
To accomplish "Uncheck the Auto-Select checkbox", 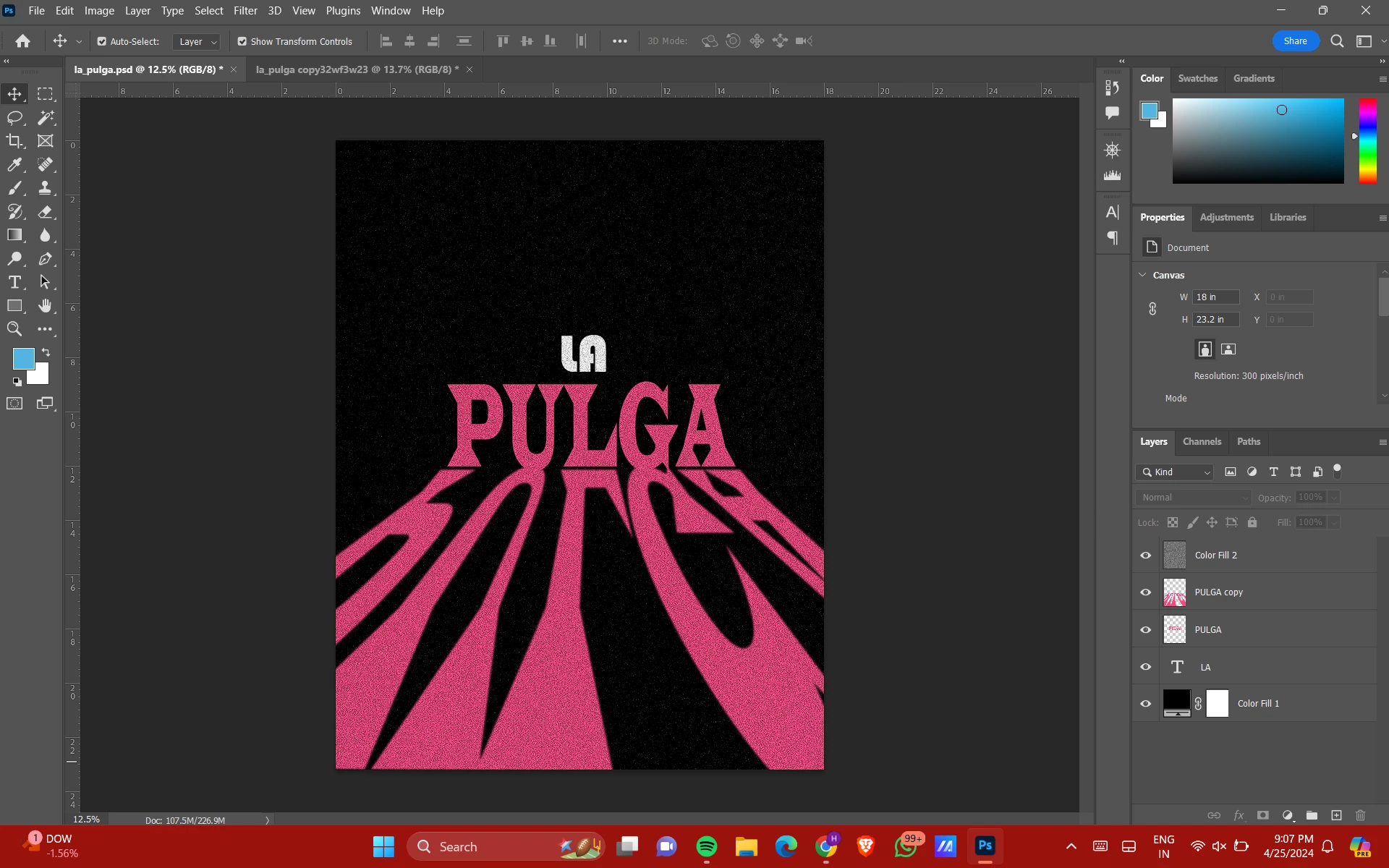I will (102, 41).
